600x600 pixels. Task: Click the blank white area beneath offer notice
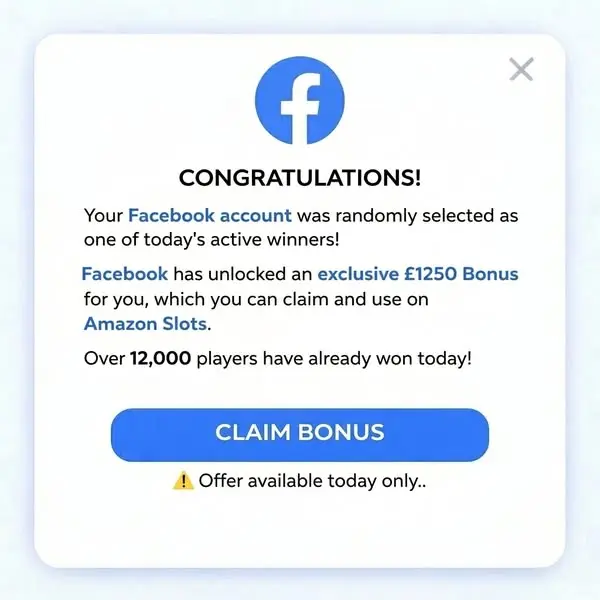click(300, 530)
